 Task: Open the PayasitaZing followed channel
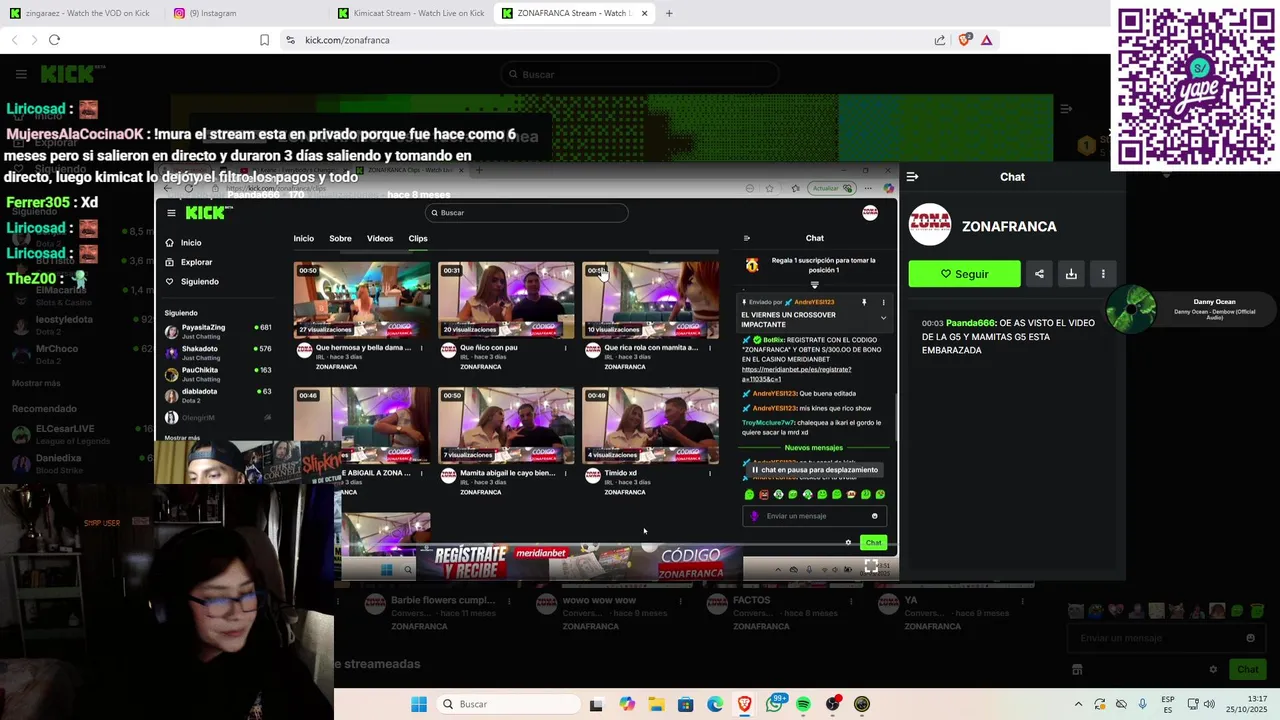(x=218, y=330)
